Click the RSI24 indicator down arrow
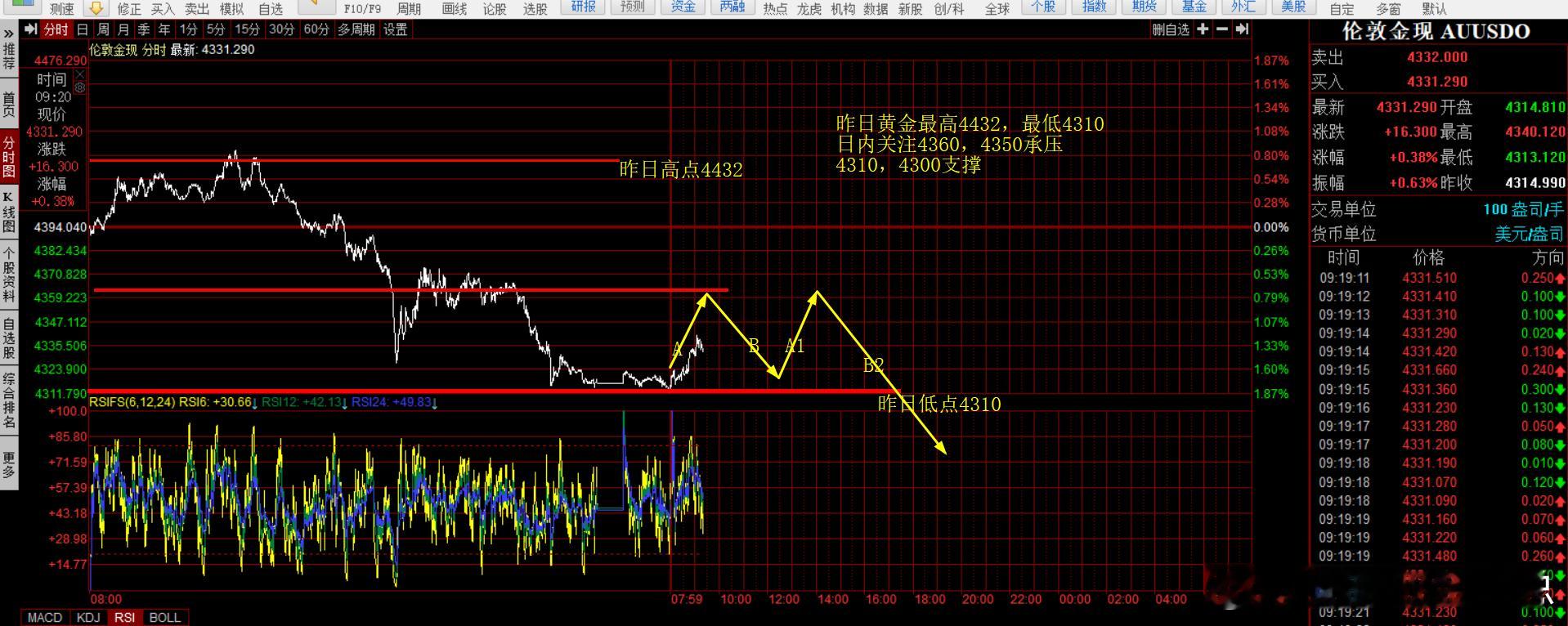1568x626 pixels. click(434, 403)
